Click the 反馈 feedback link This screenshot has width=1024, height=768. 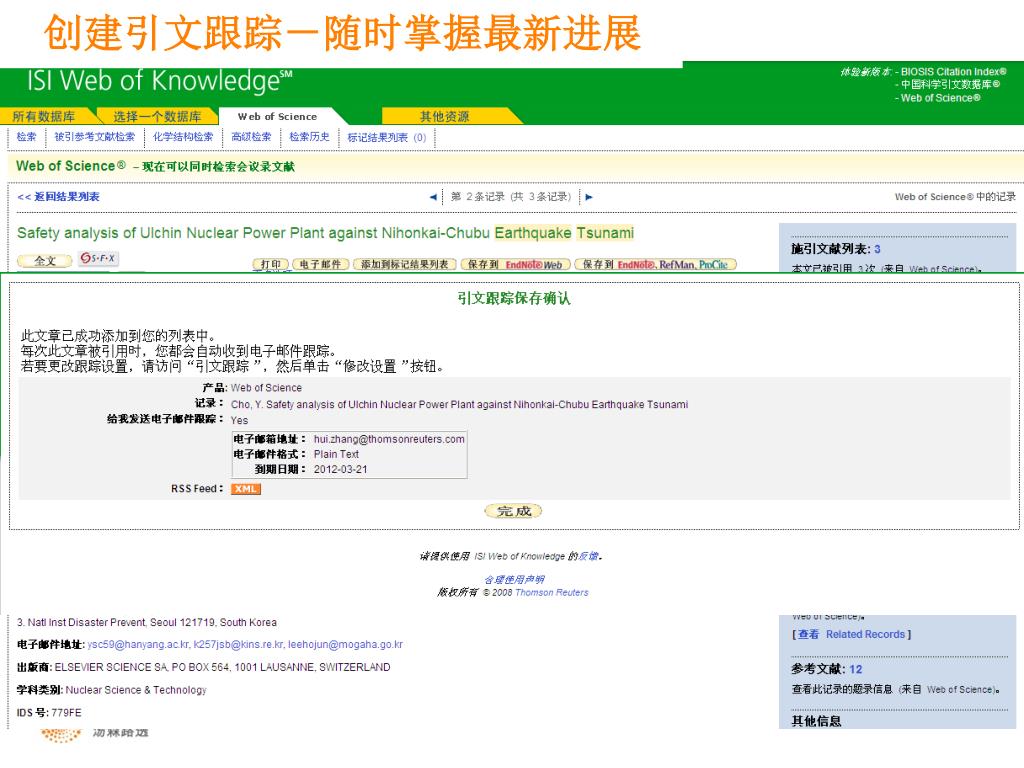(x=588, y=556)
